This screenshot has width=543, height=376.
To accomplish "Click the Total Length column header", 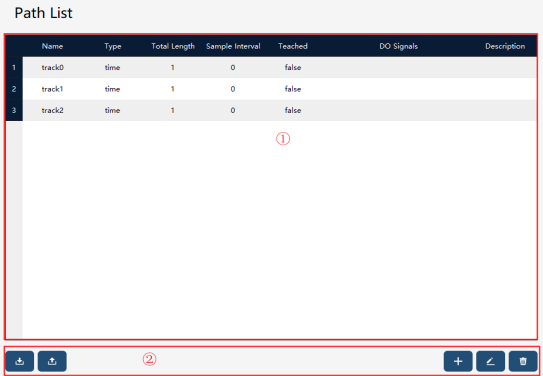I will 173,46.
